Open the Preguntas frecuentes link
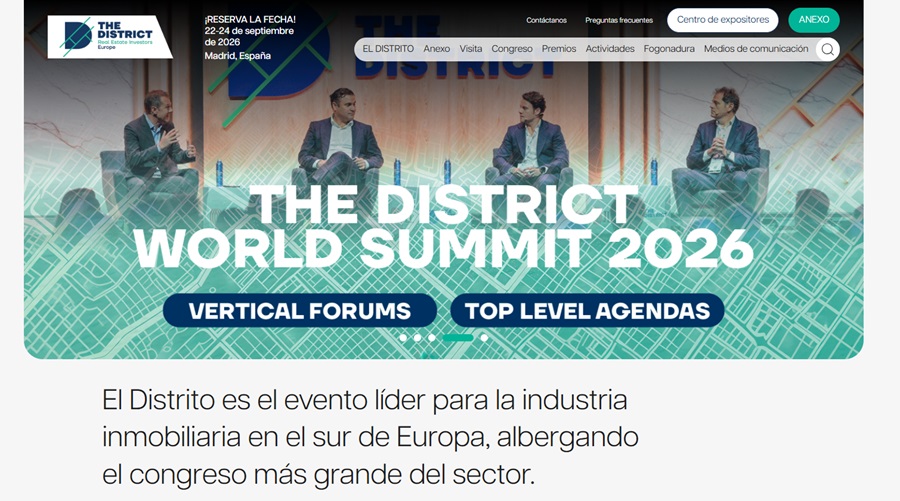Viewport: 900px width, 501px height. [619, 20]
